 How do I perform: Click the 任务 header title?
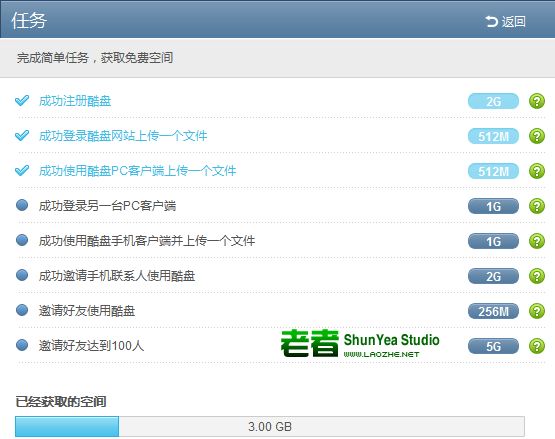(x=29, y=21)
